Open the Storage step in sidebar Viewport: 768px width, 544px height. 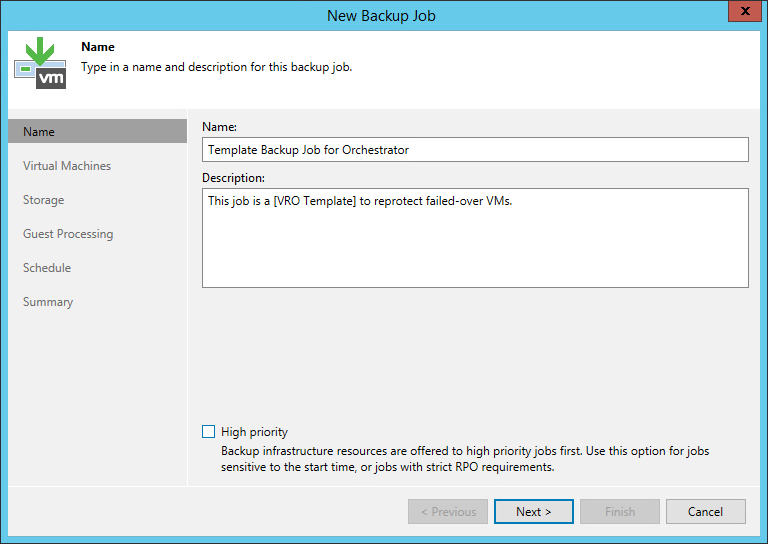pyautogui.click(x=44, y=200)
